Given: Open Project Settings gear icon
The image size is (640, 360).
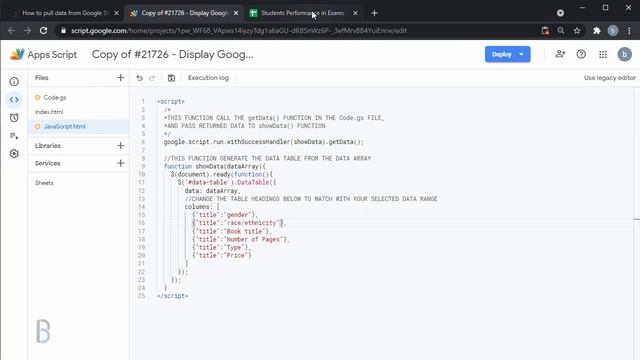Looking at the screenshot, I should [x=14, y=153].
